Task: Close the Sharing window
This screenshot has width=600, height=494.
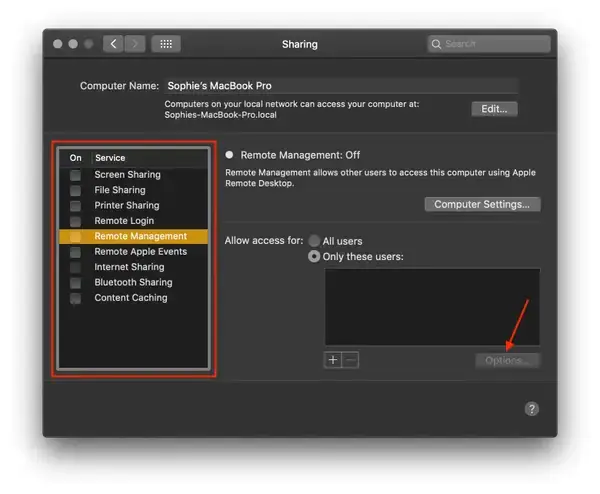Action: [58, 44]
